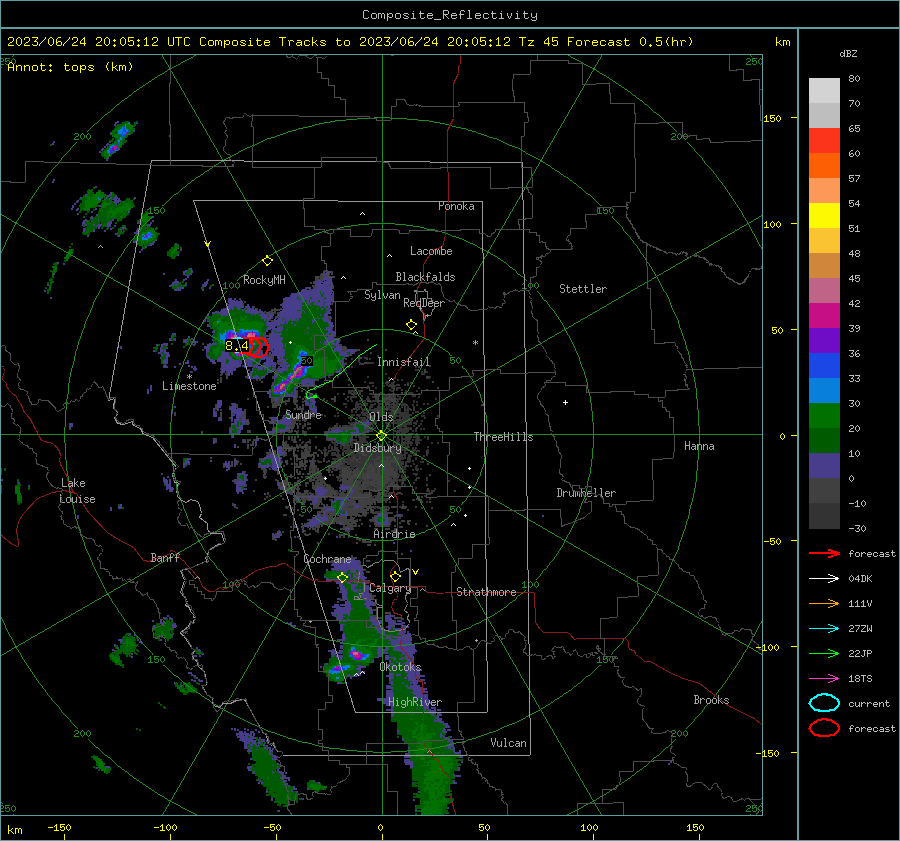Click the Sundre town label

[303, 414]
